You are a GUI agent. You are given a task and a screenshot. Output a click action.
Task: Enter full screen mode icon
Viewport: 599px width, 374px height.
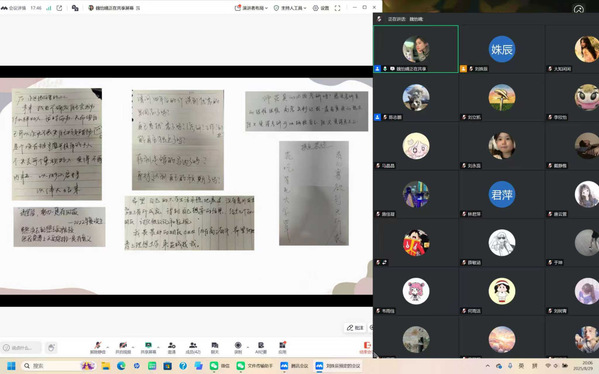[x=337, y=8]
